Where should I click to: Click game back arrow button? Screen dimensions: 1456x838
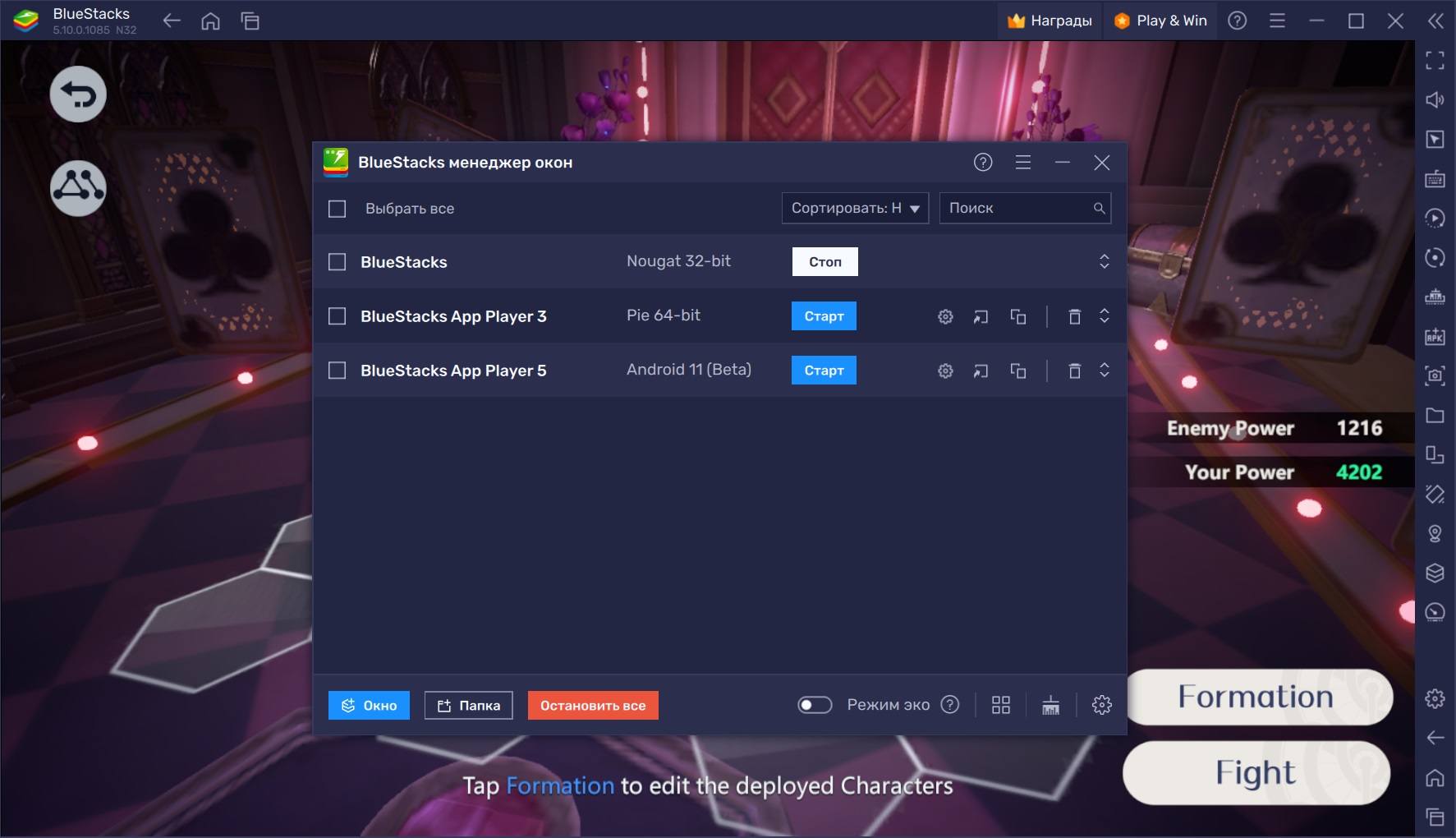click(x=78, y=94)
